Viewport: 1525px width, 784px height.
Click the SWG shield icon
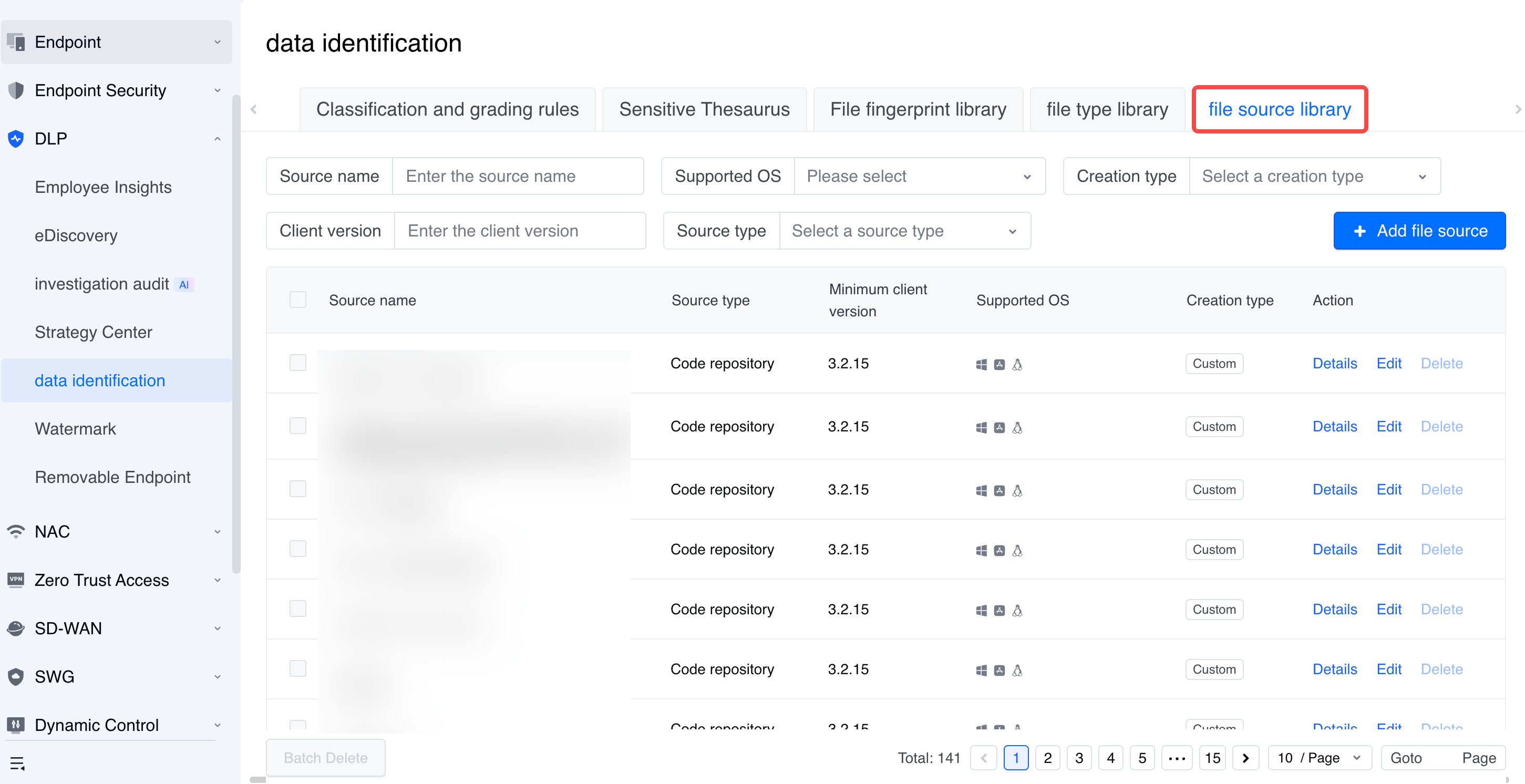pyautogui.click(x=16, y=676)
